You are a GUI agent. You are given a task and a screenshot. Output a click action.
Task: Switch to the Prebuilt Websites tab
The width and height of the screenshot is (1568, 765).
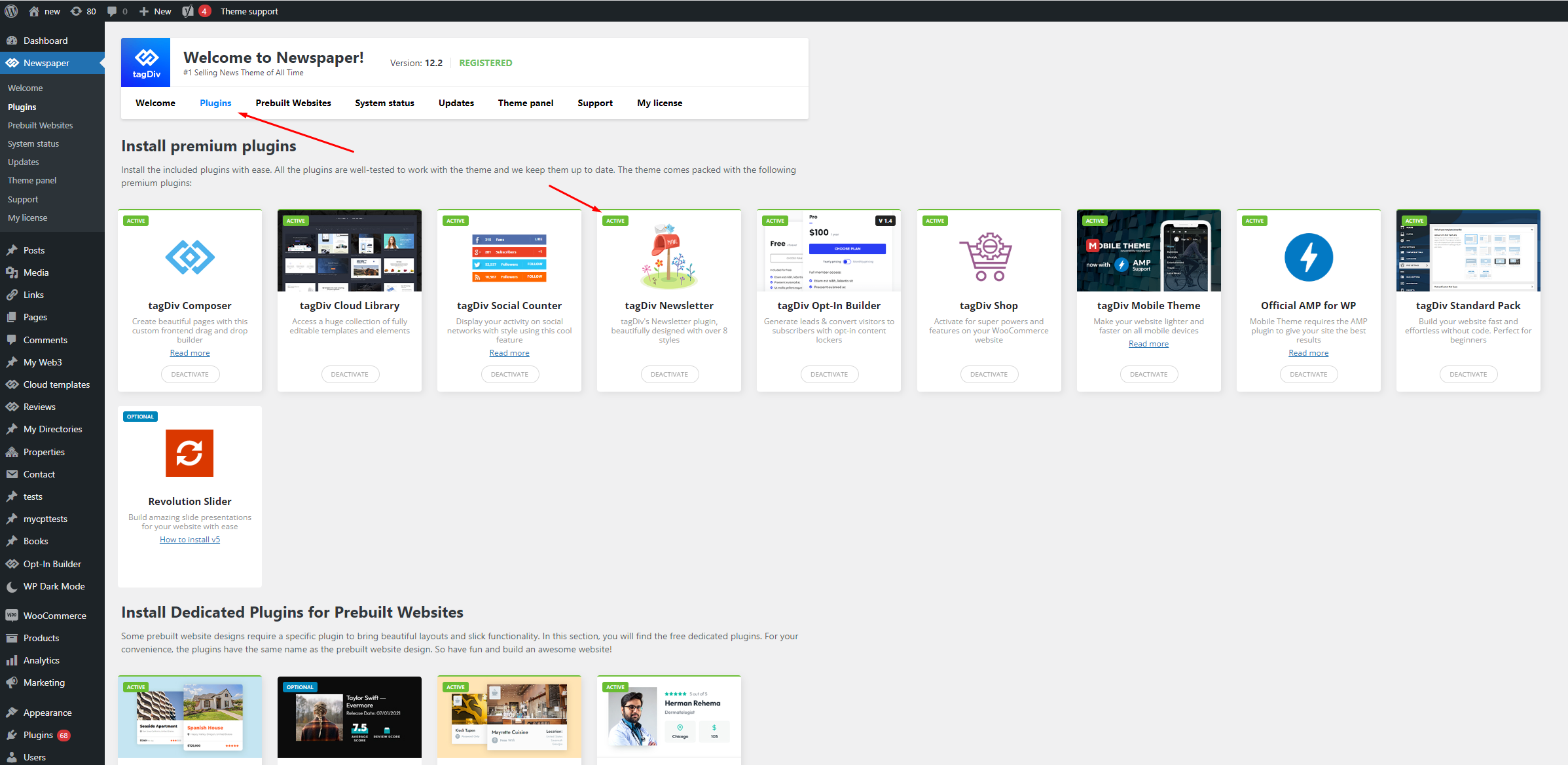click(293, 103)
